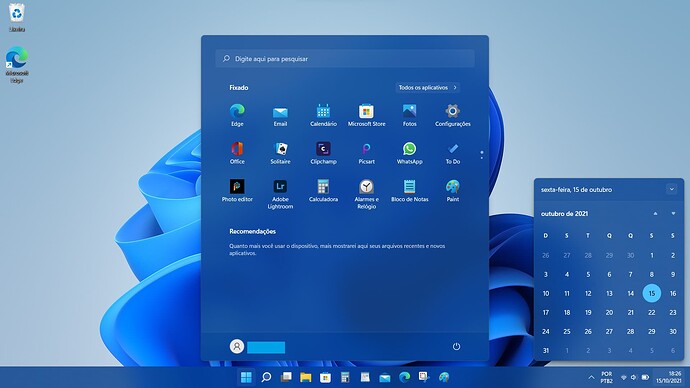Viewport: 690px width, 388px height.
Task: Launch the Paint app in pinned apps
Action: pos(453,190)
